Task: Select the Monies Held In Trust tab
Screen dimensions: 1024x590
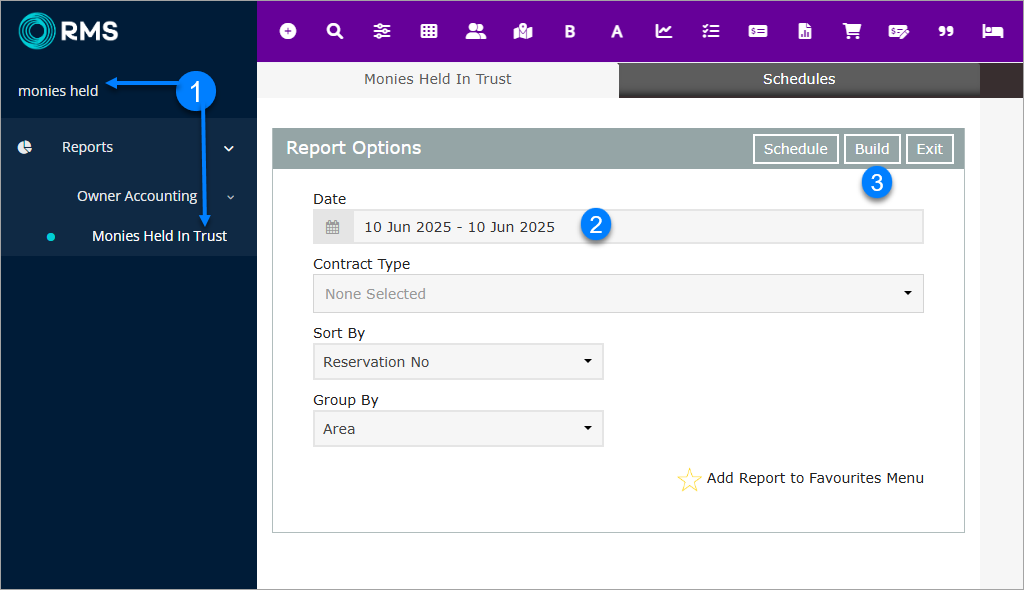Action: (x=438, y=79)
